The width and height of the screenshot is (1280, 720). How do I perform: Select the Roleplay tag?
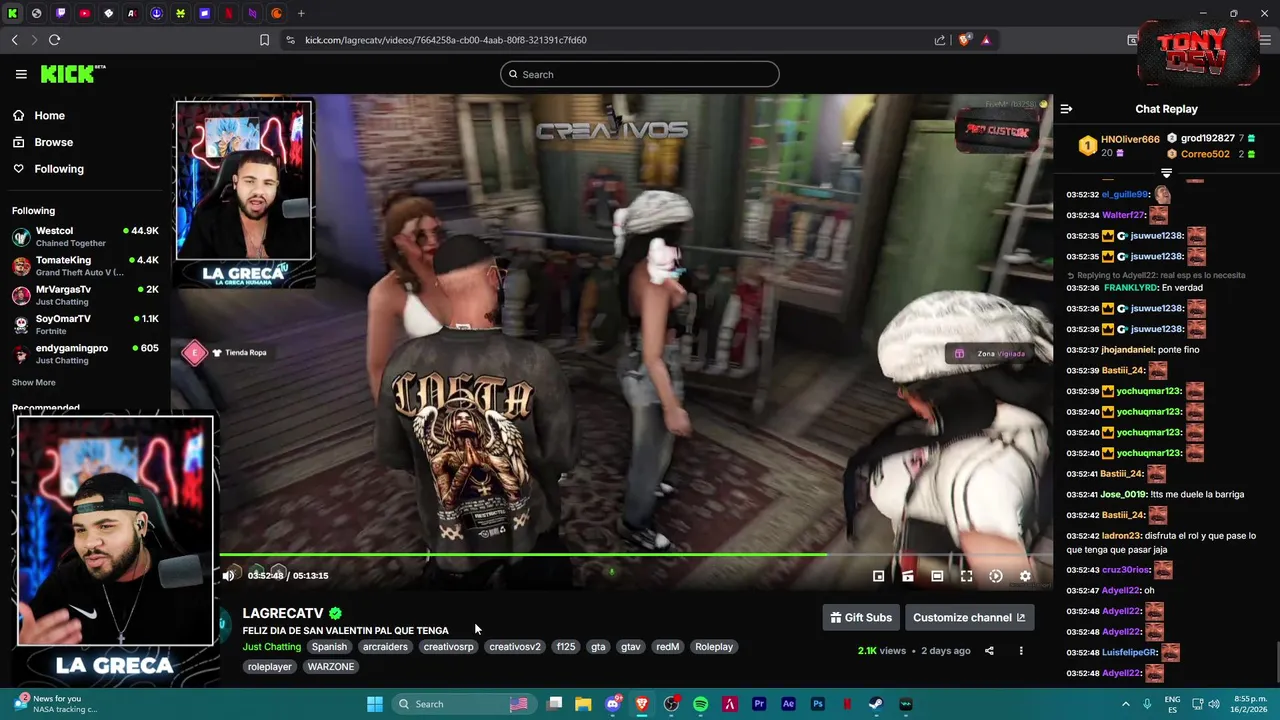point(714,647)
